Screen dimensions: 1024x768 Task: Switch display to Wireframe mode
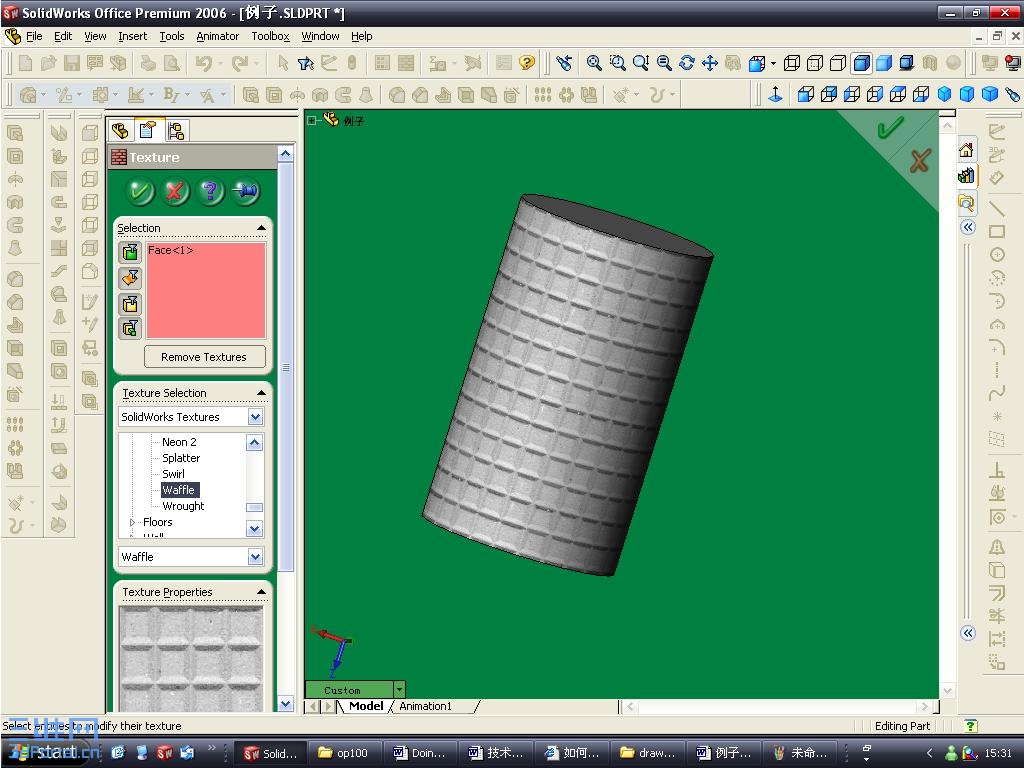[x=792, y=63]
